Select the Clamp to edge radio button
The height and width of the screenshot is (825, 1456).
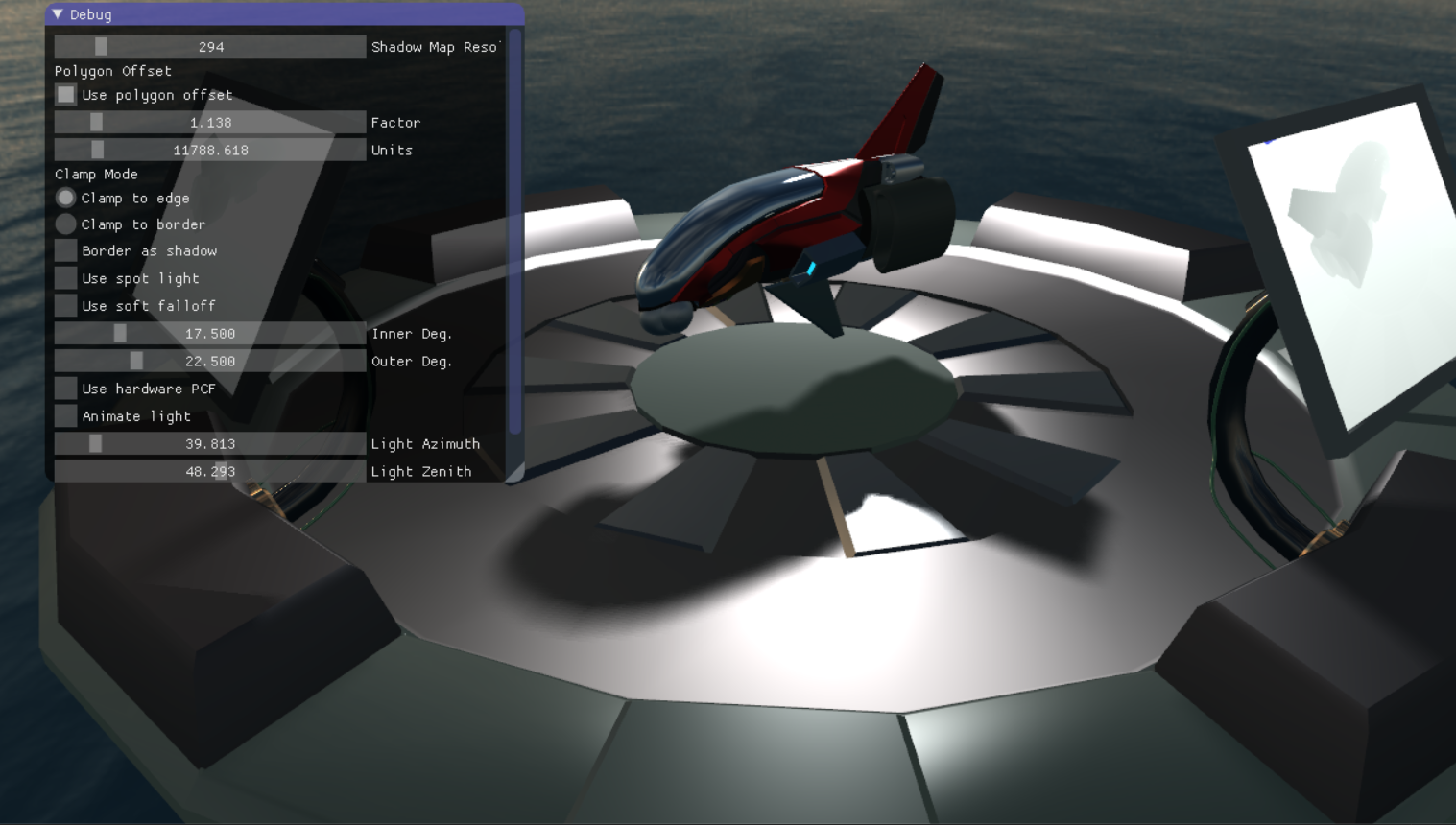point(65,198)
